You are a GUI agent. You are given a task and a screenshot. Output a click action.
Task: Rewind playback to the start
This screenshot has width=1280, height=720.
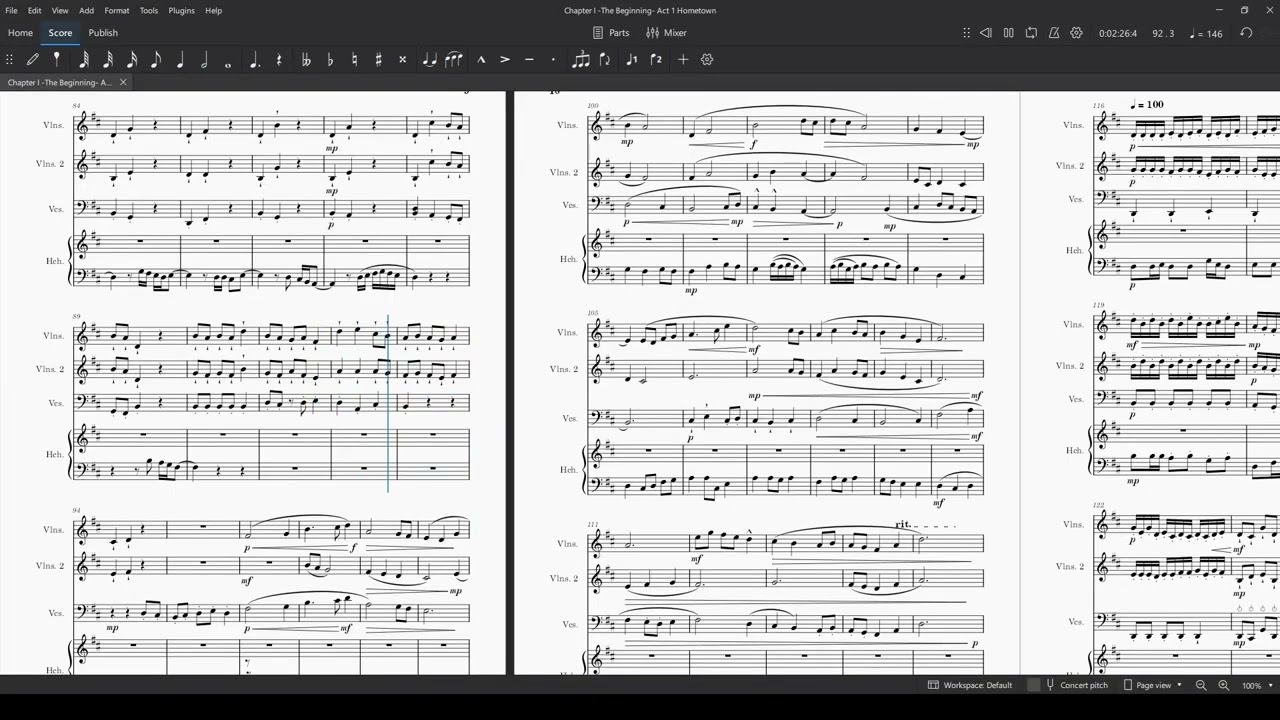click(985, 33)
